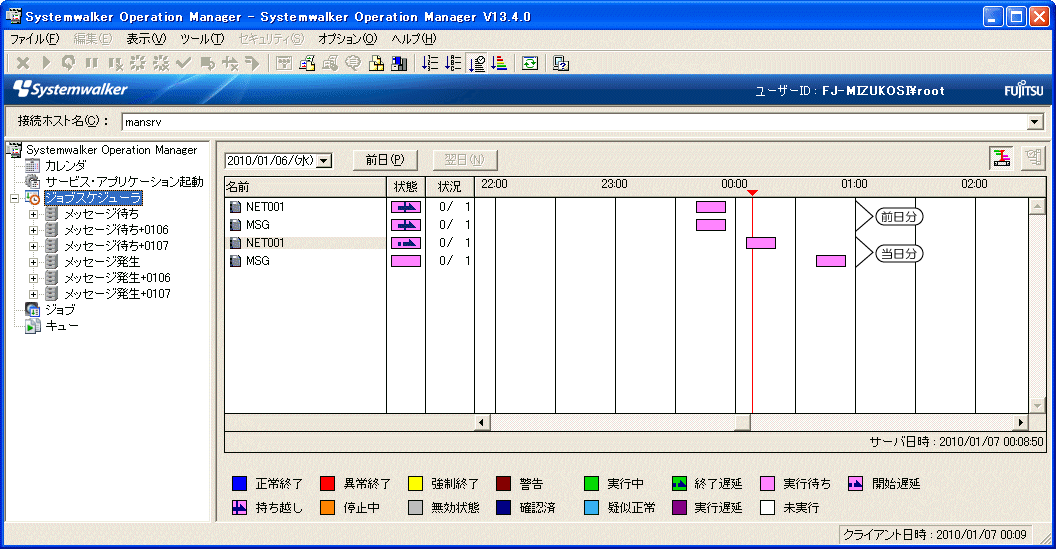1056x549 pixels.
Task: Open the ツール(T) menu
Action: click(202, 39)
